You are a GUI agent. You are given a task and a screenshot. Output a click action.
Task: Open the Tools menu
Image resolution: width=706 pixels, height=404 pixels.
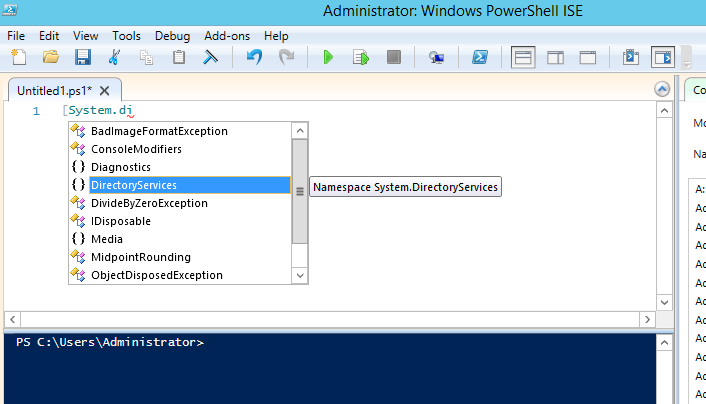pyautogui.click(x=126, y=36)
